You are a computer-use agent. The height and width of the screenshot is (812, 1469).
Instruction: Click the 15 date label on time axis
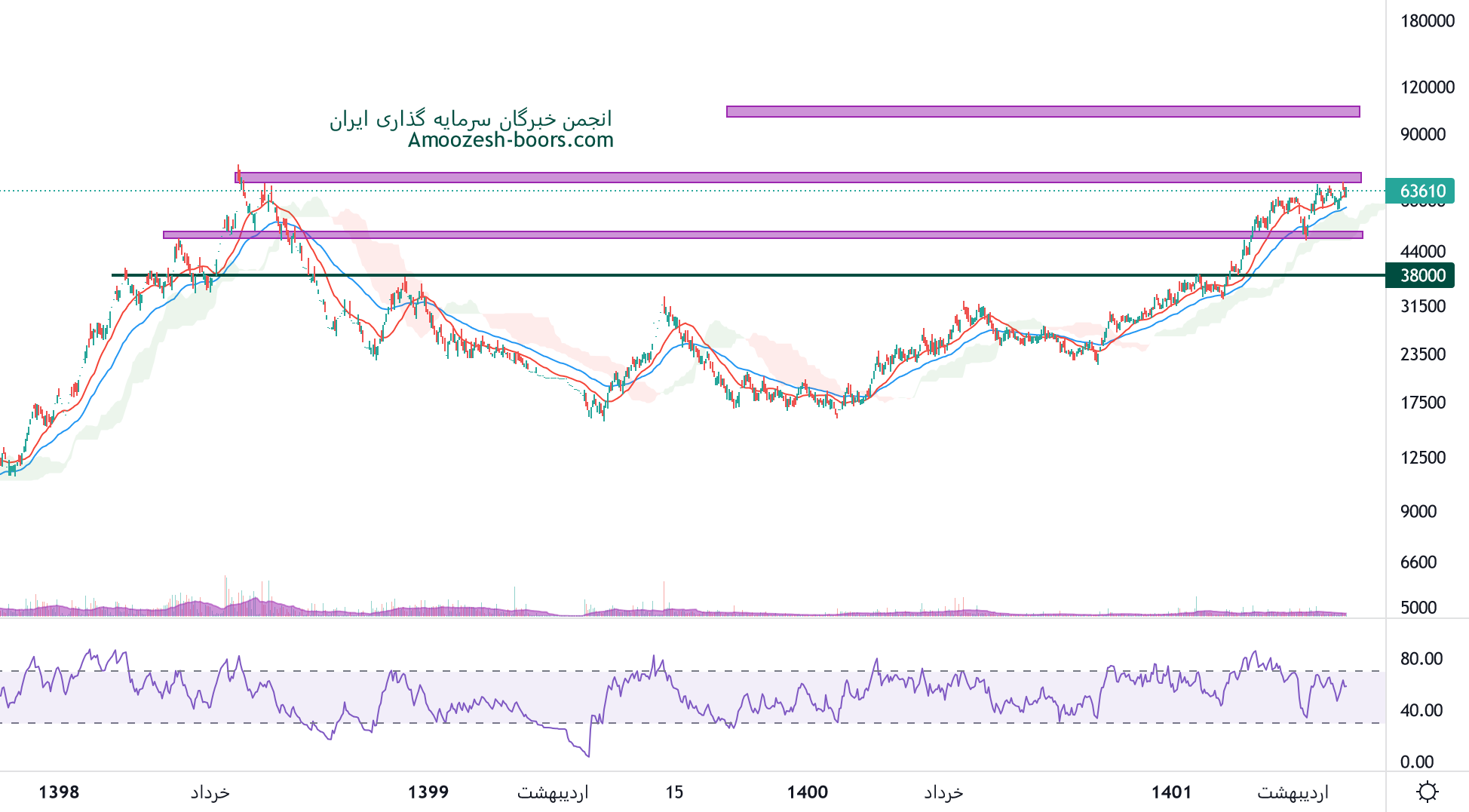(674, 792)
